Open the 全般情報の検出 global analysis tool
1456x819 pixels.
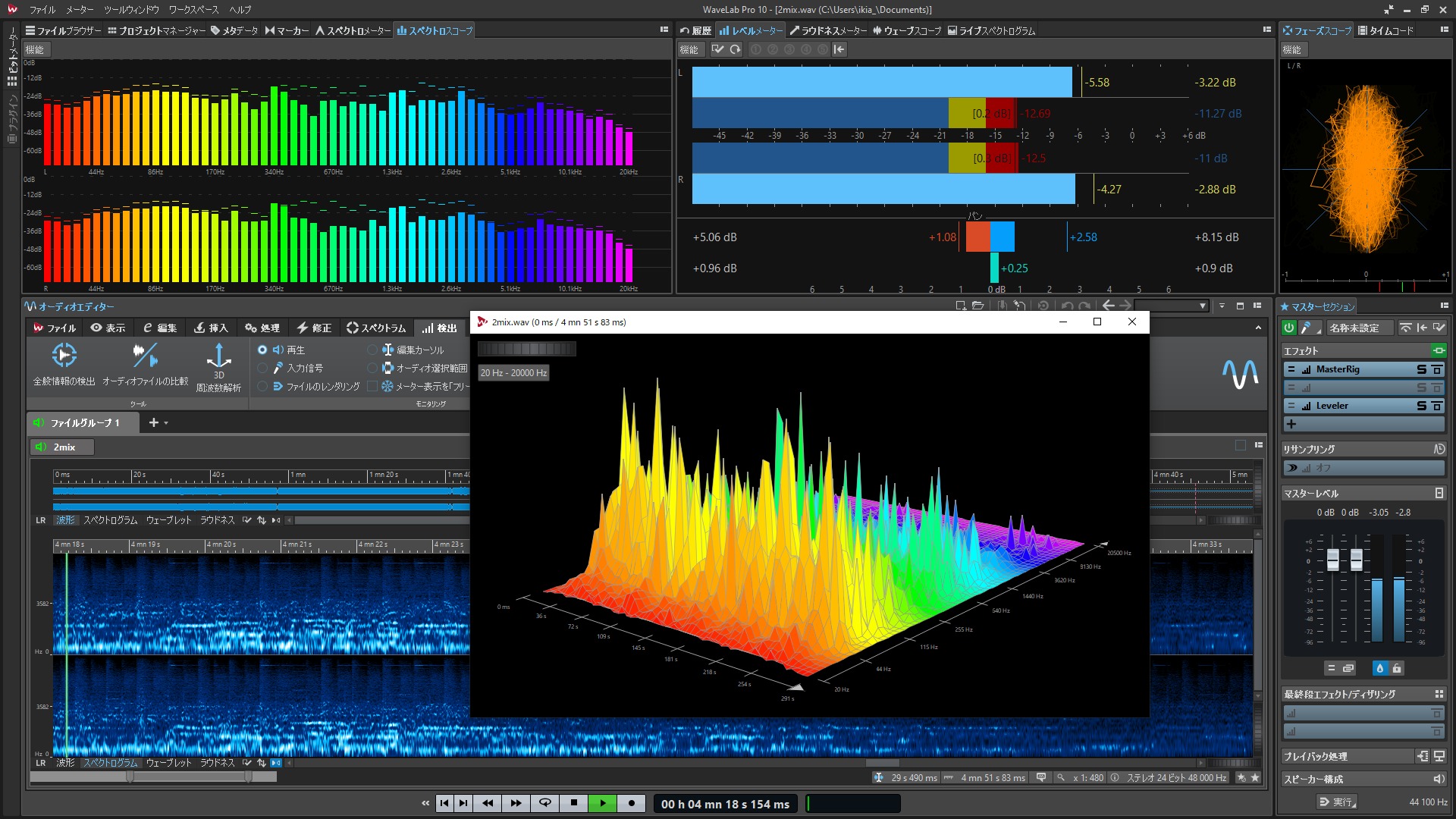(x=64, y=364)
